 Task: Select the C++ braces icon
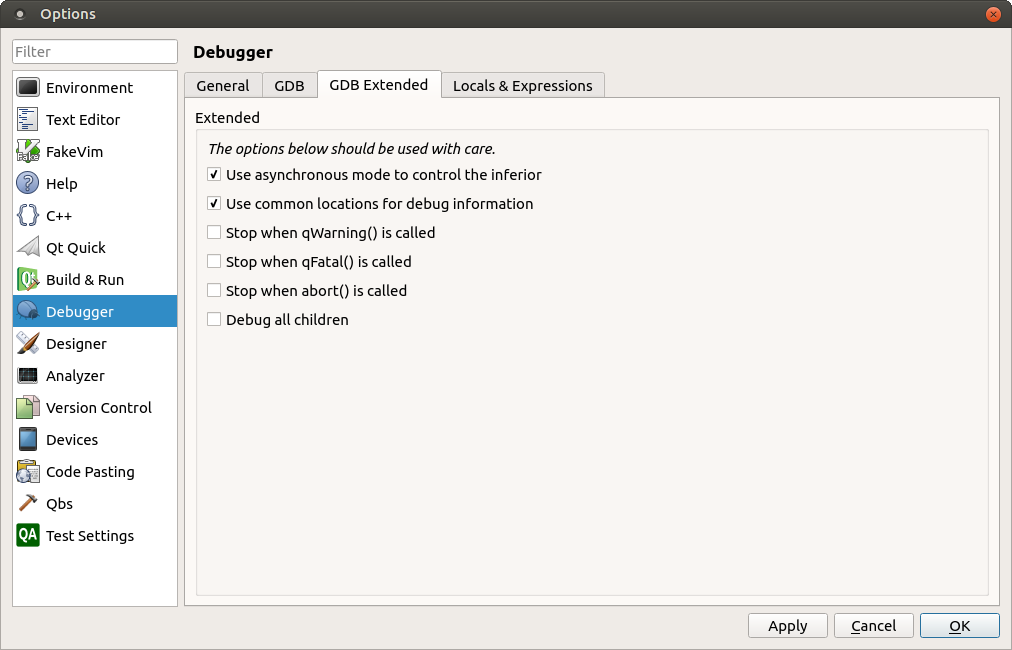tap(28, 215)
